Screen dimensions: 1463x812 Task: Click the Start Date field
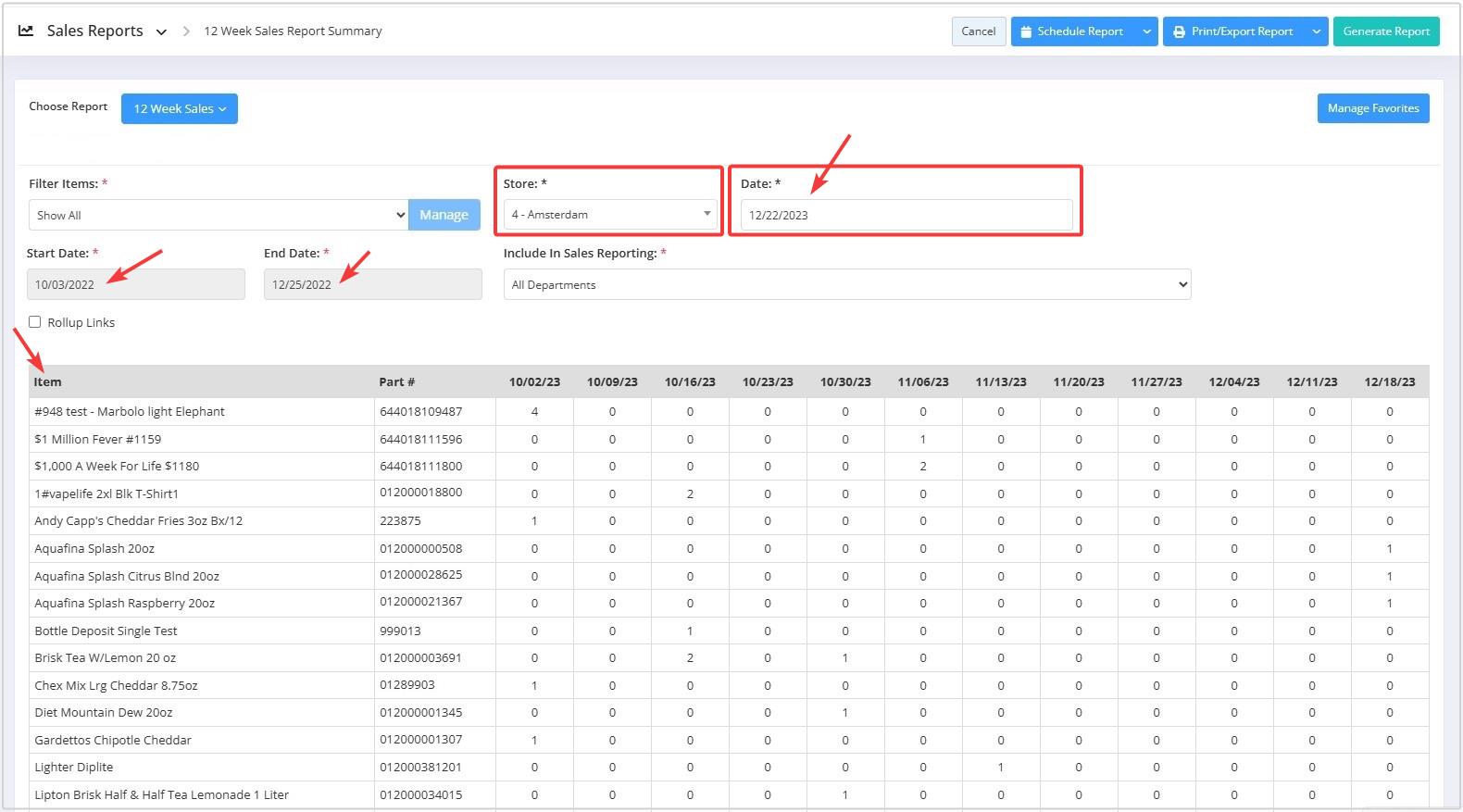point(135,284)
